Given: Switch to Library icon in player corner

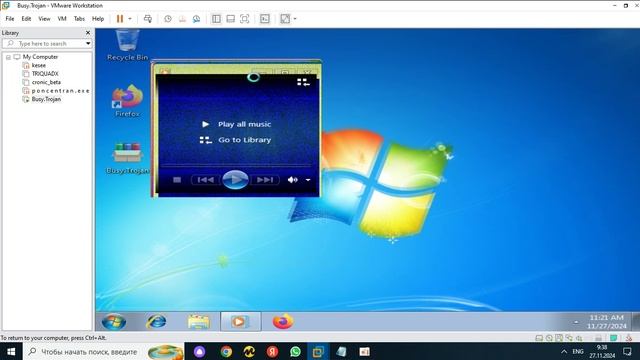Looking at the screenshot, I should click(303, 82).
